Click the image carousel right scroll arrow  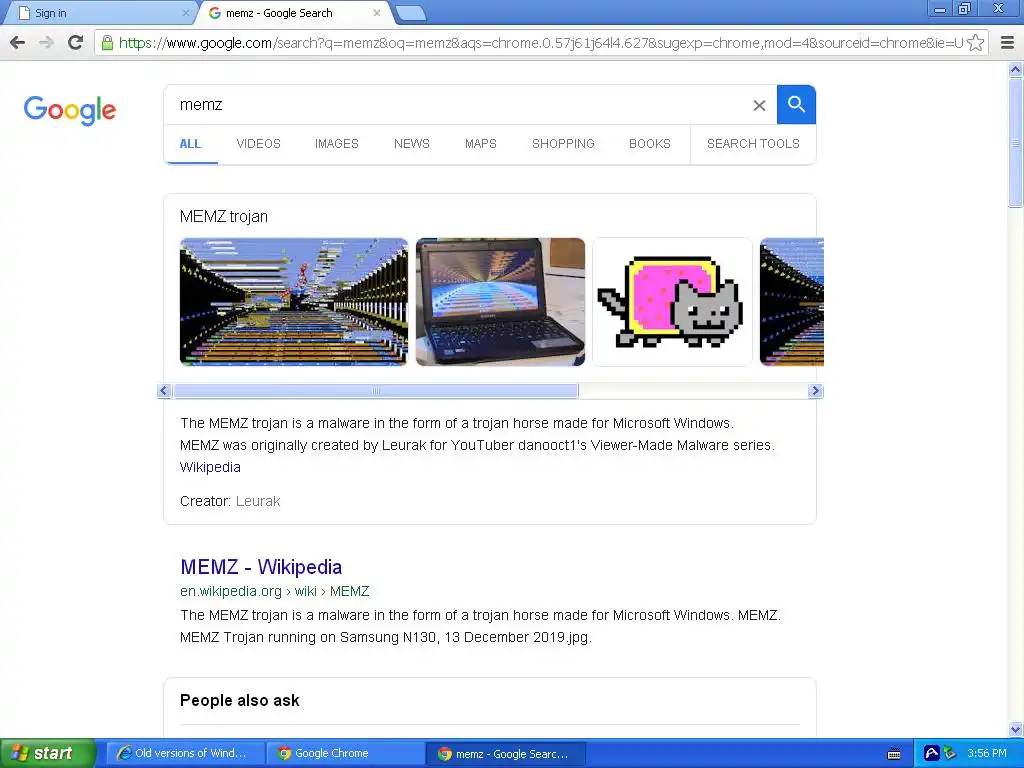pyautogui.click(x=814, y=391)
